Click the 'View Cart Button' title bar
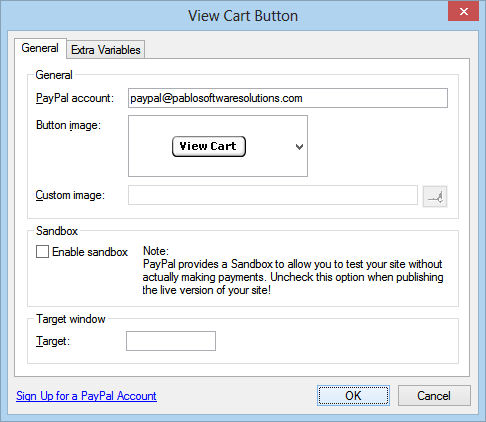Viewport: 486px width, 422px height. 243,16
